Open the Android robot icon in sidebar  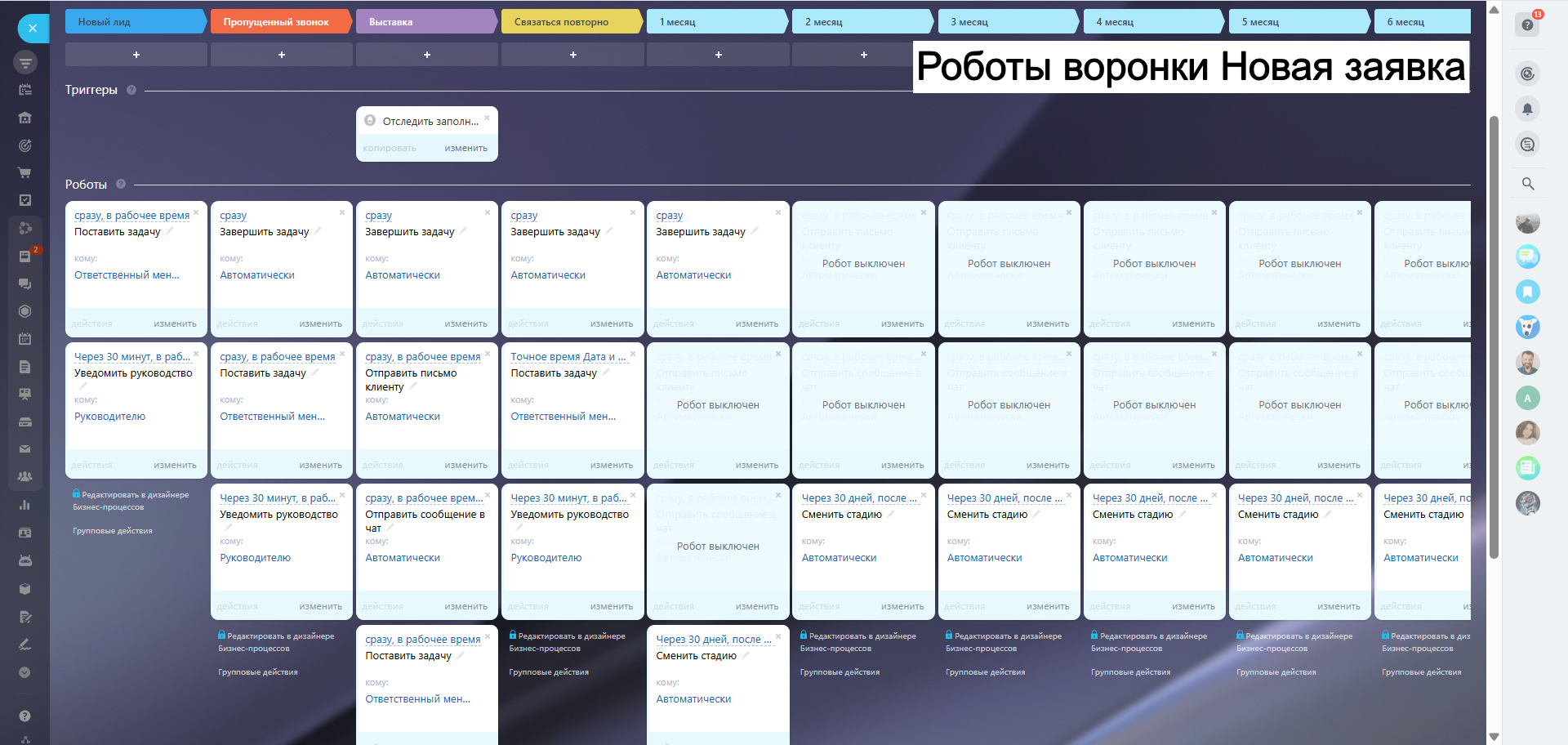tap(24, 560)
